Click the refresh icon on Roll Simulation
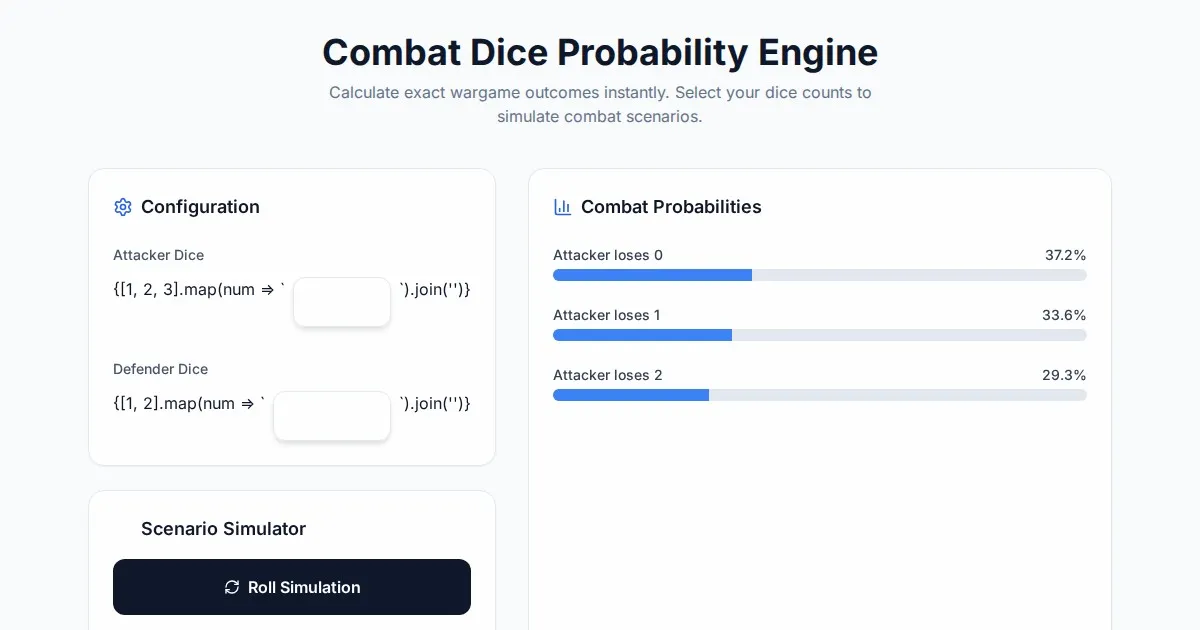This screenshot has width=1200, height=630. 232,587
